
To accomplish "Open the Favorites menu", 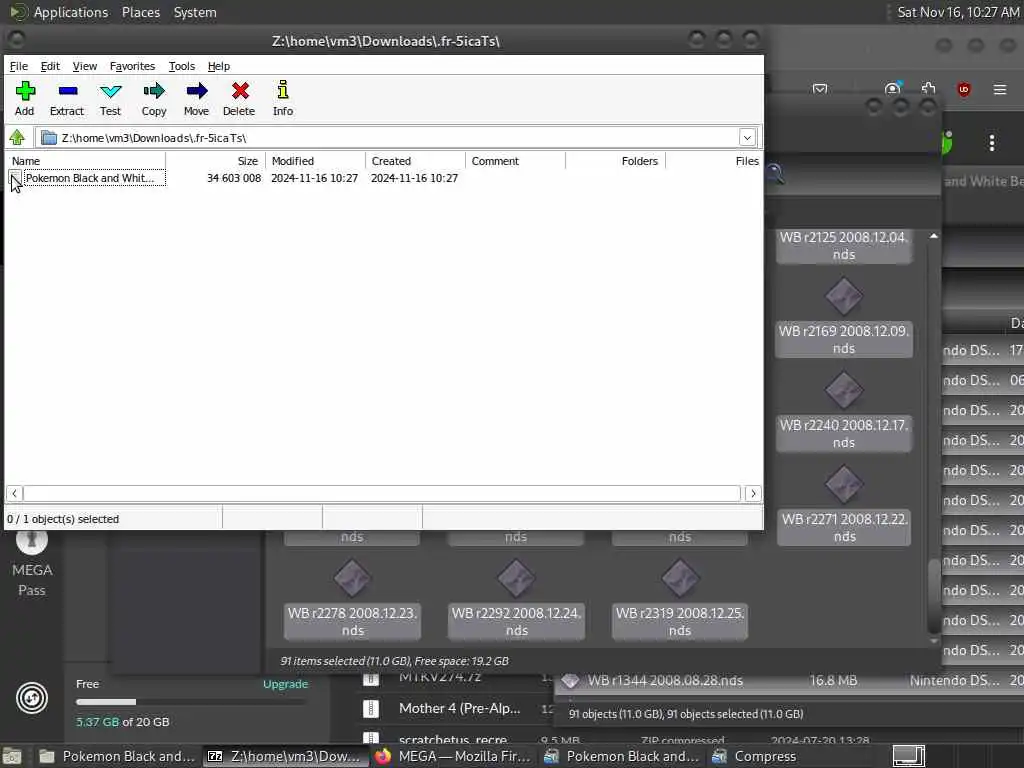I will tap(133, 66).
